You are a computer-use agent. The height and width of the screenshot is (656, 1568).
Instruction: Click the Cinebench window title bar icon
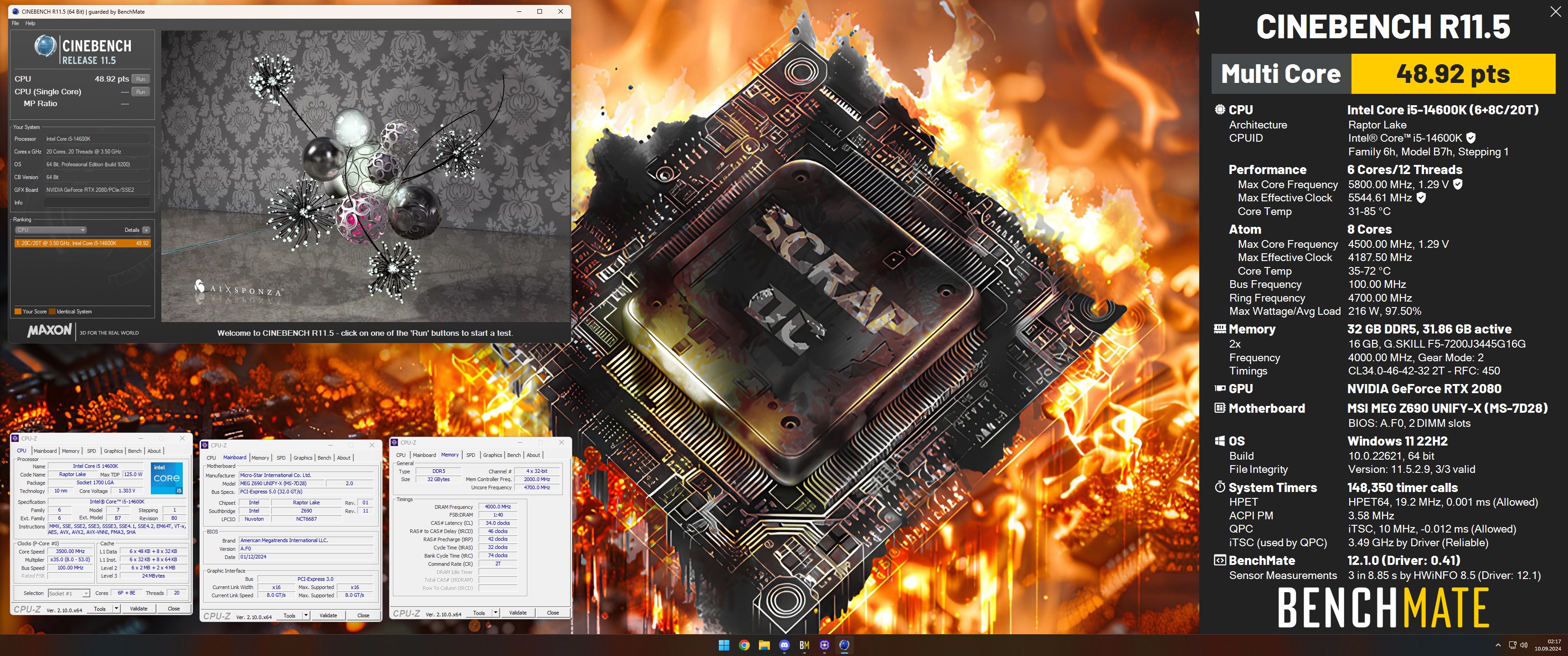point(16,11)
